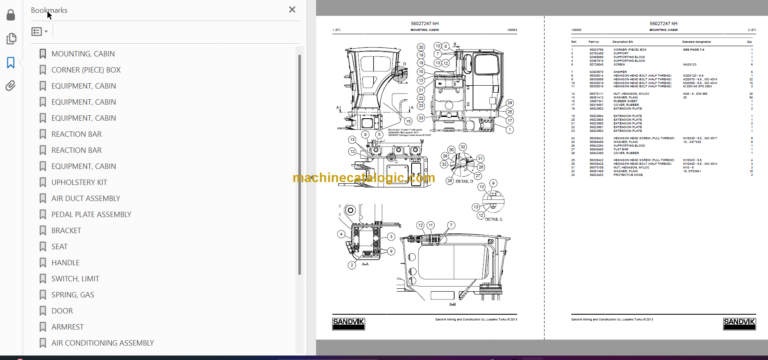Jump to the DOOR bookmark
The height and width of the screenshot is (360, 768).
(x=62, y=311)
